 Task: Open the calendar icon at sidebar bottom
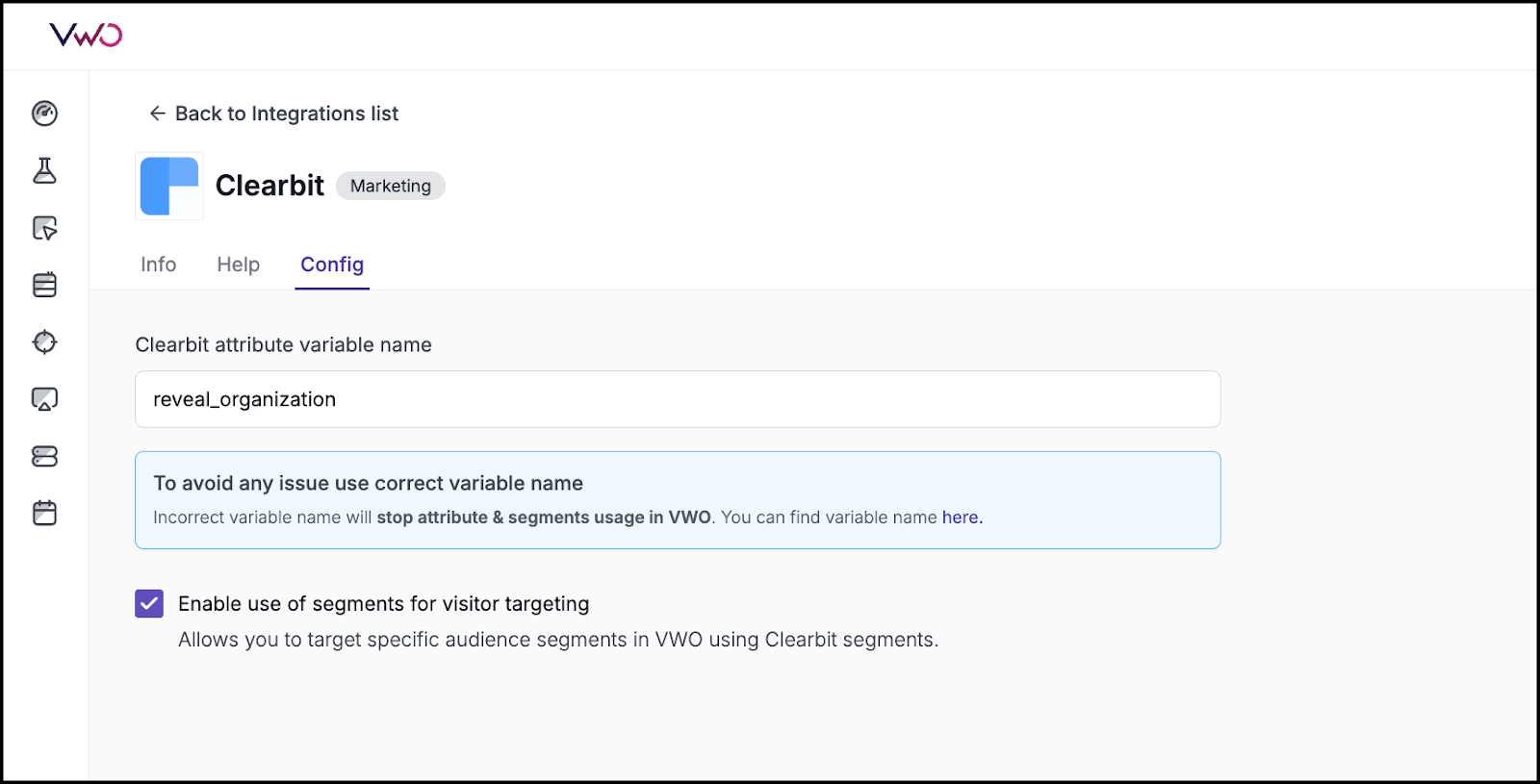[44, 513]
